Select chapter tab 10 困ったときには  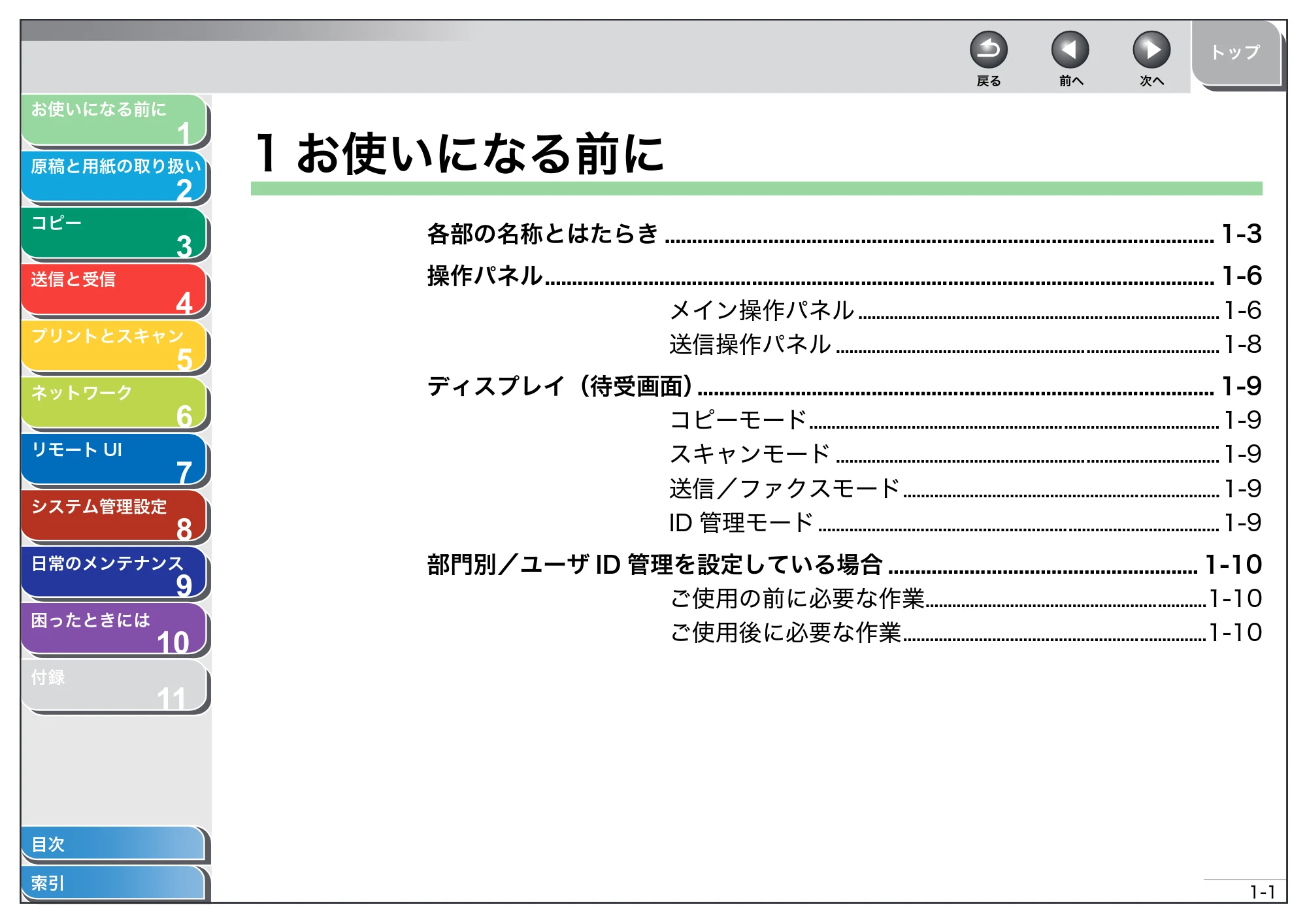(x=114, y=630)
